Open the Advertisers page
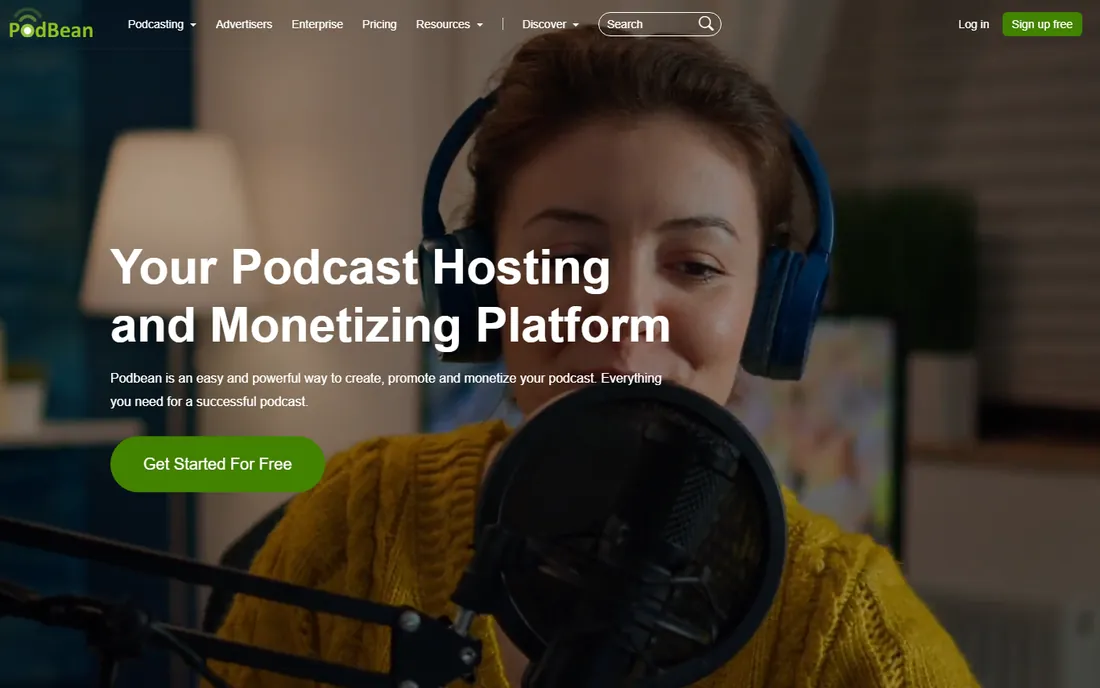 click(243, 24)
